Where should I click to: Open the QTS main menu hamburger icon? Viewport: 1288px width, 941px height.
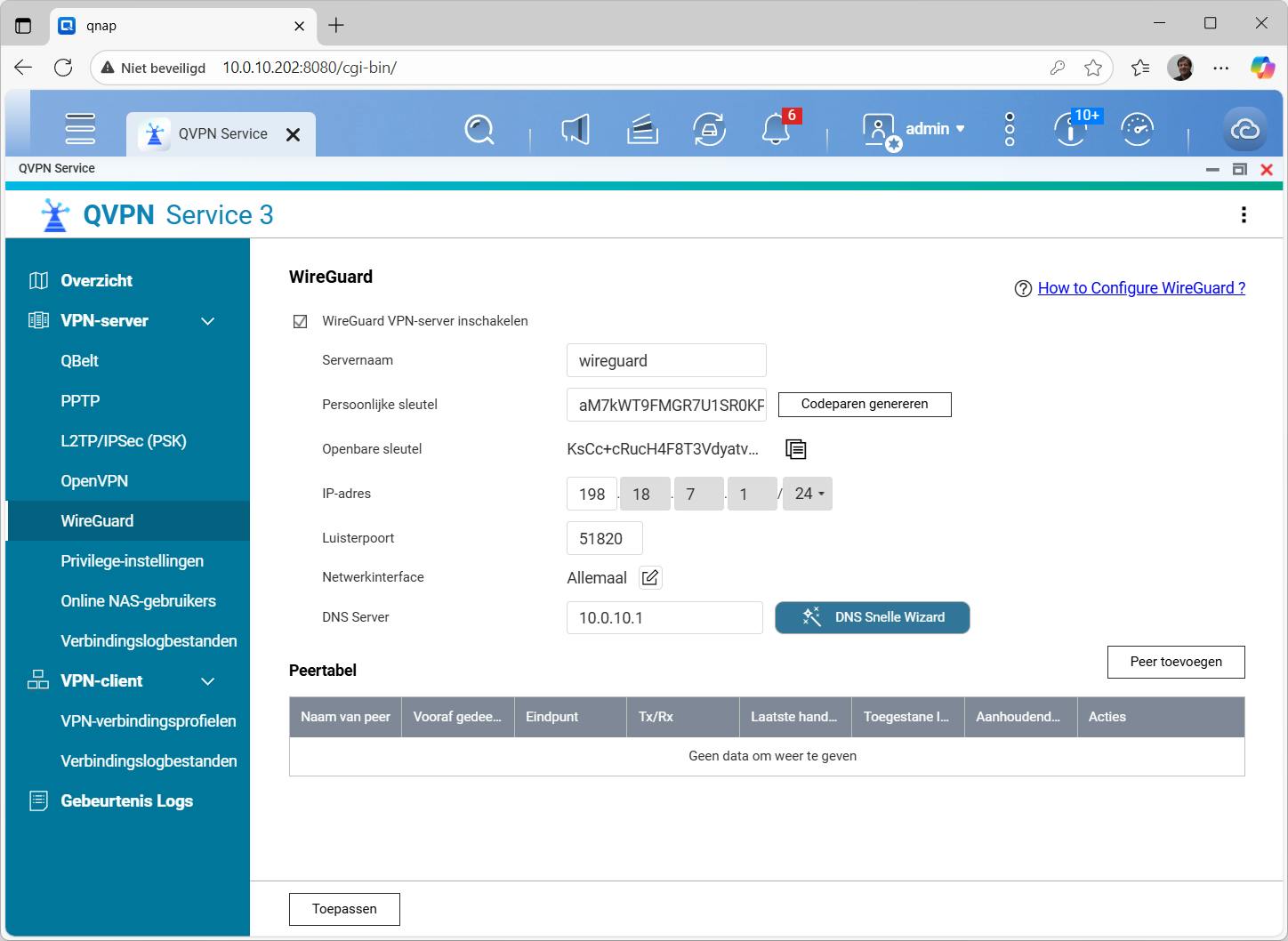[x=80, y=129]
